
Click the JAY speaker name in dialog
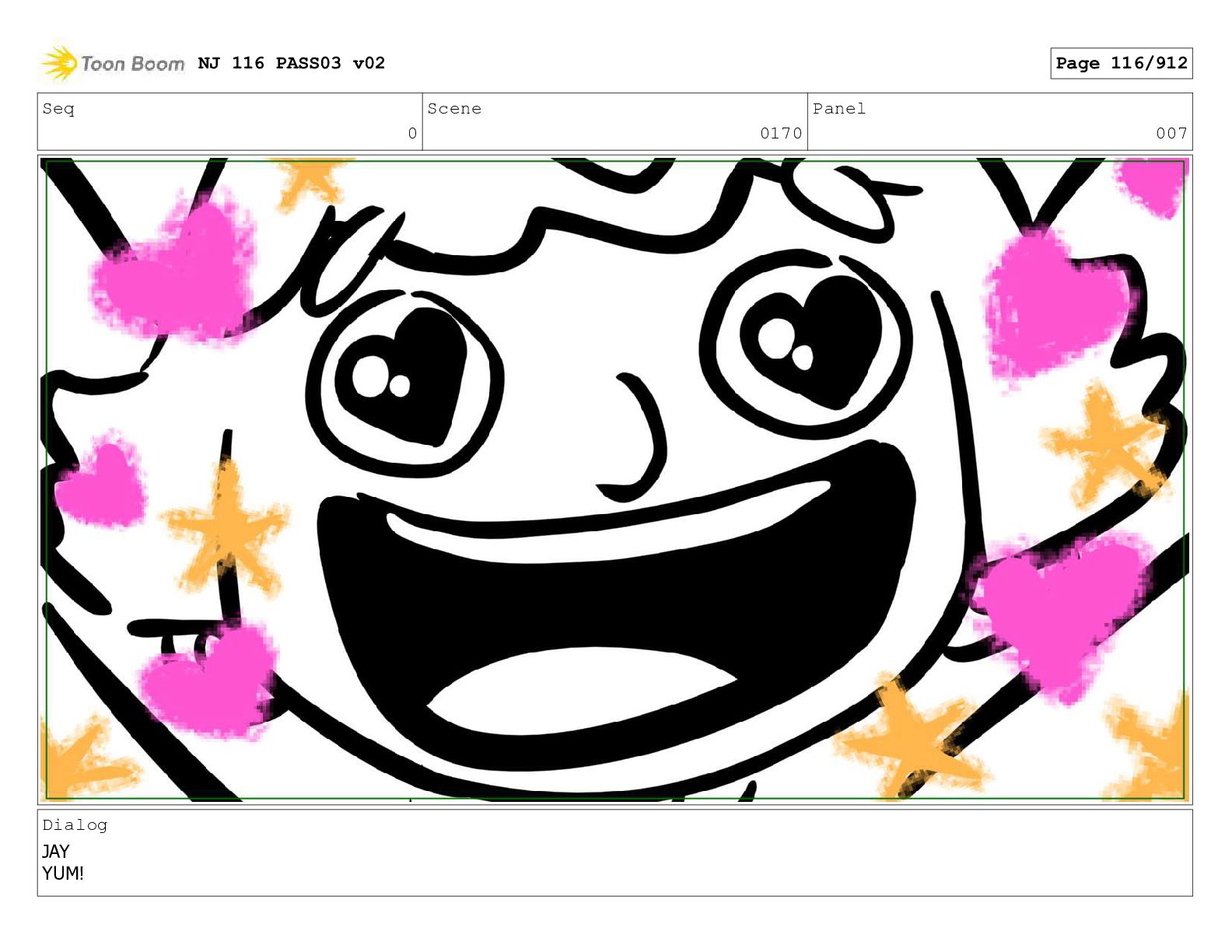click(56, 852)
